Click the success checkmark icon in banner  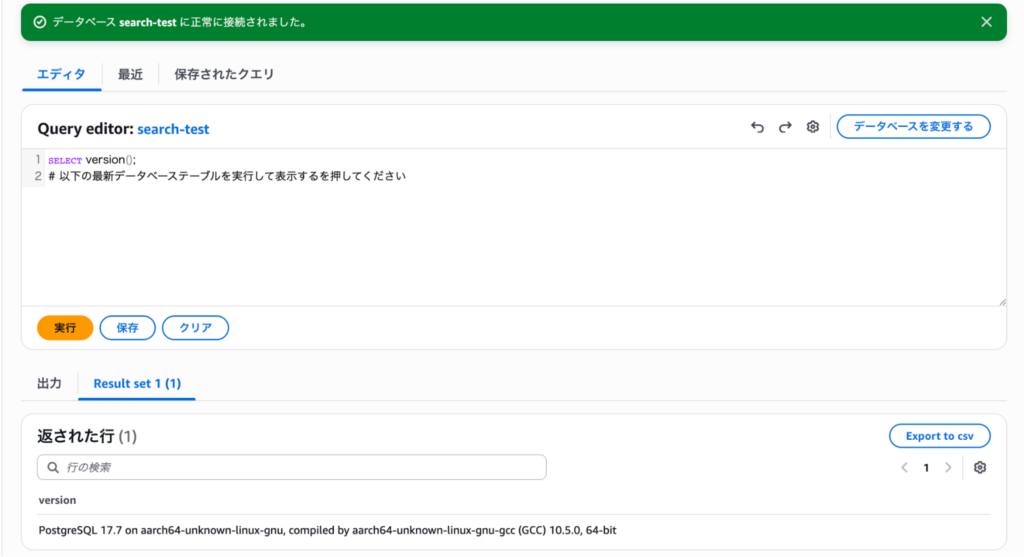[x=40, y=22]
